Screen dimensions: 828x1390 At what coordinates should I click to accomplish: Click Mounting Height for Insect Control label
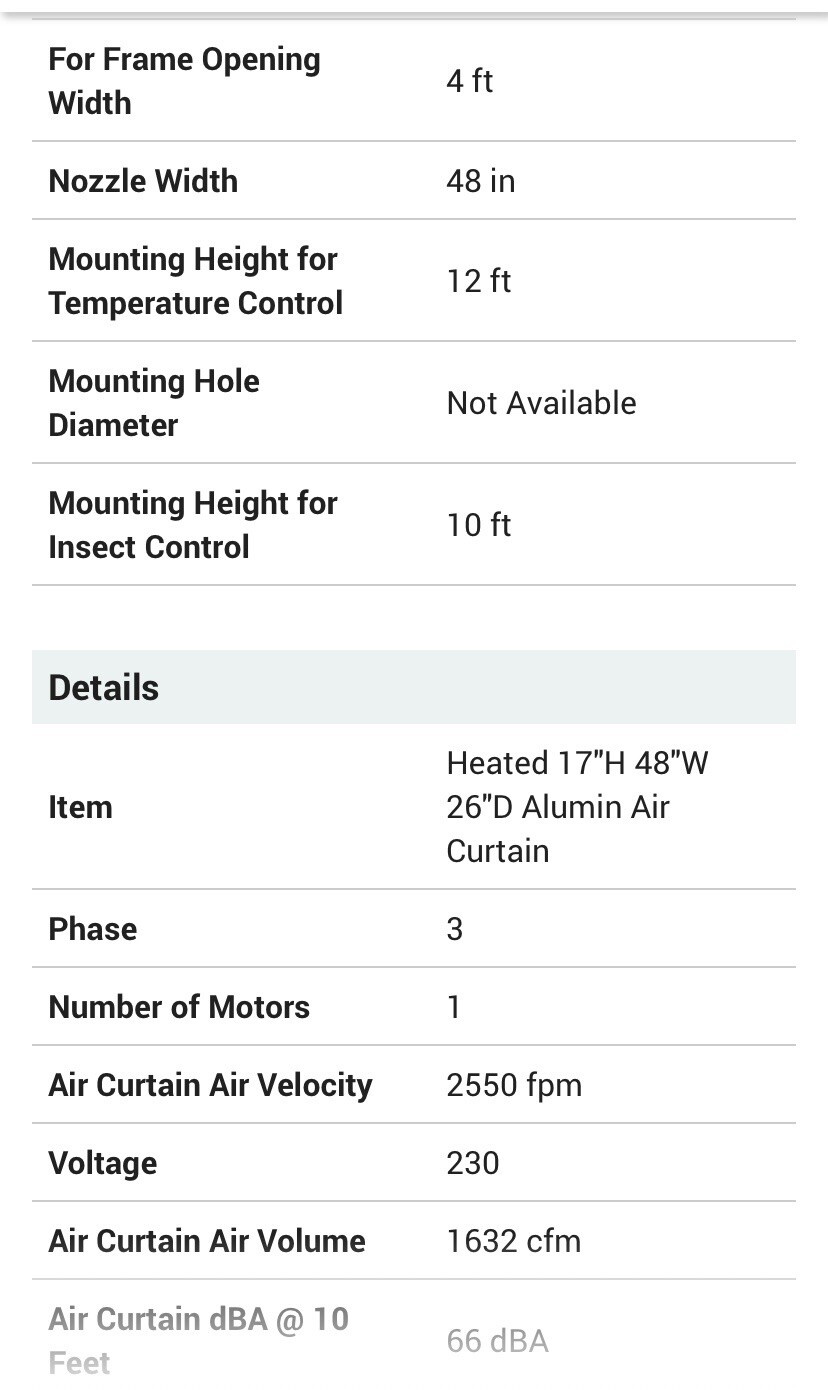pos(193,525)
